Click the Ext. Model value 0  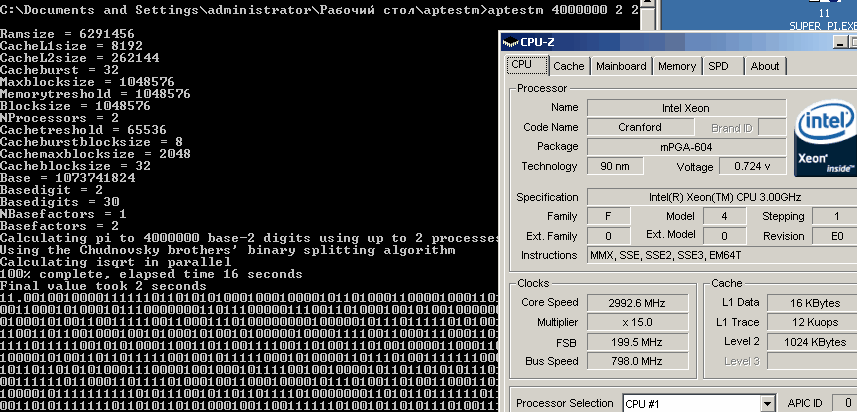724,236
